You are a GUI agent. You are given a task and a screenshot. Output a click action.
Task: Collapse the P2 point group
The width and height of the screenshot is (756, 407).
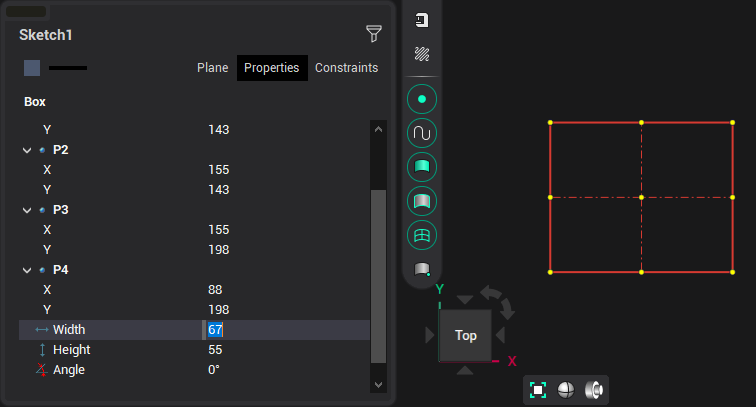click(27, 150)
